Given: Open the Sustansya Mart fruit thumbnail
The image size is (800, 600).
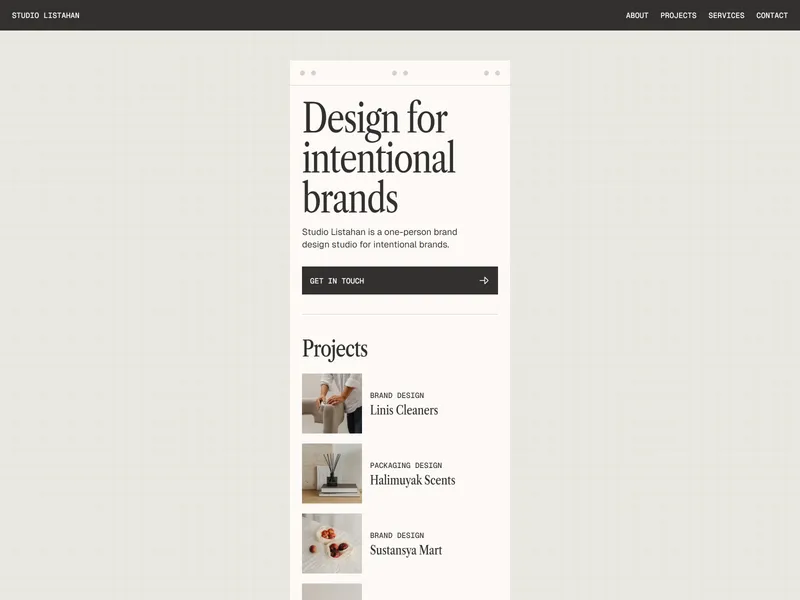Looking at the screenshot, I should click(x=332, y=543).
